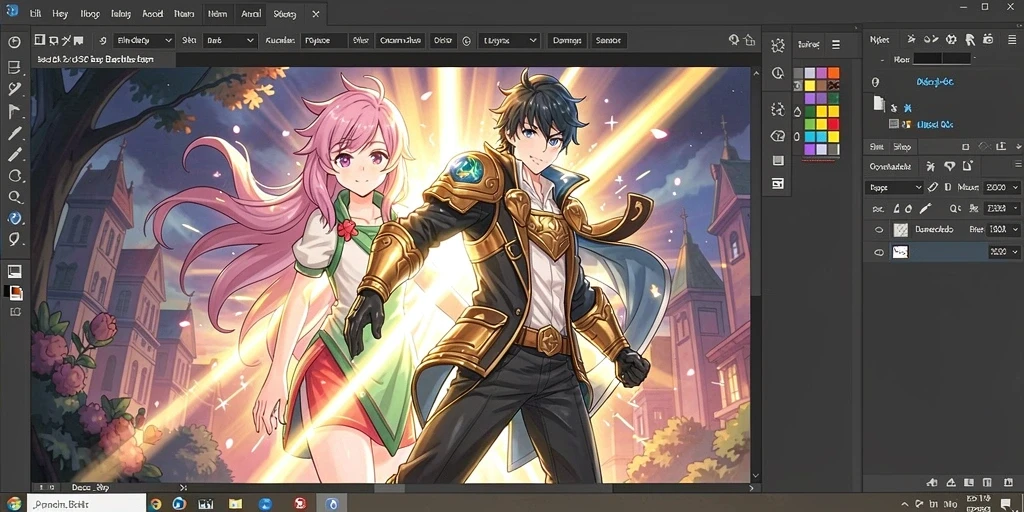Click the monitor icon below left tools
The width and height of the screenshot is (1024, 512).
[14, 271]
